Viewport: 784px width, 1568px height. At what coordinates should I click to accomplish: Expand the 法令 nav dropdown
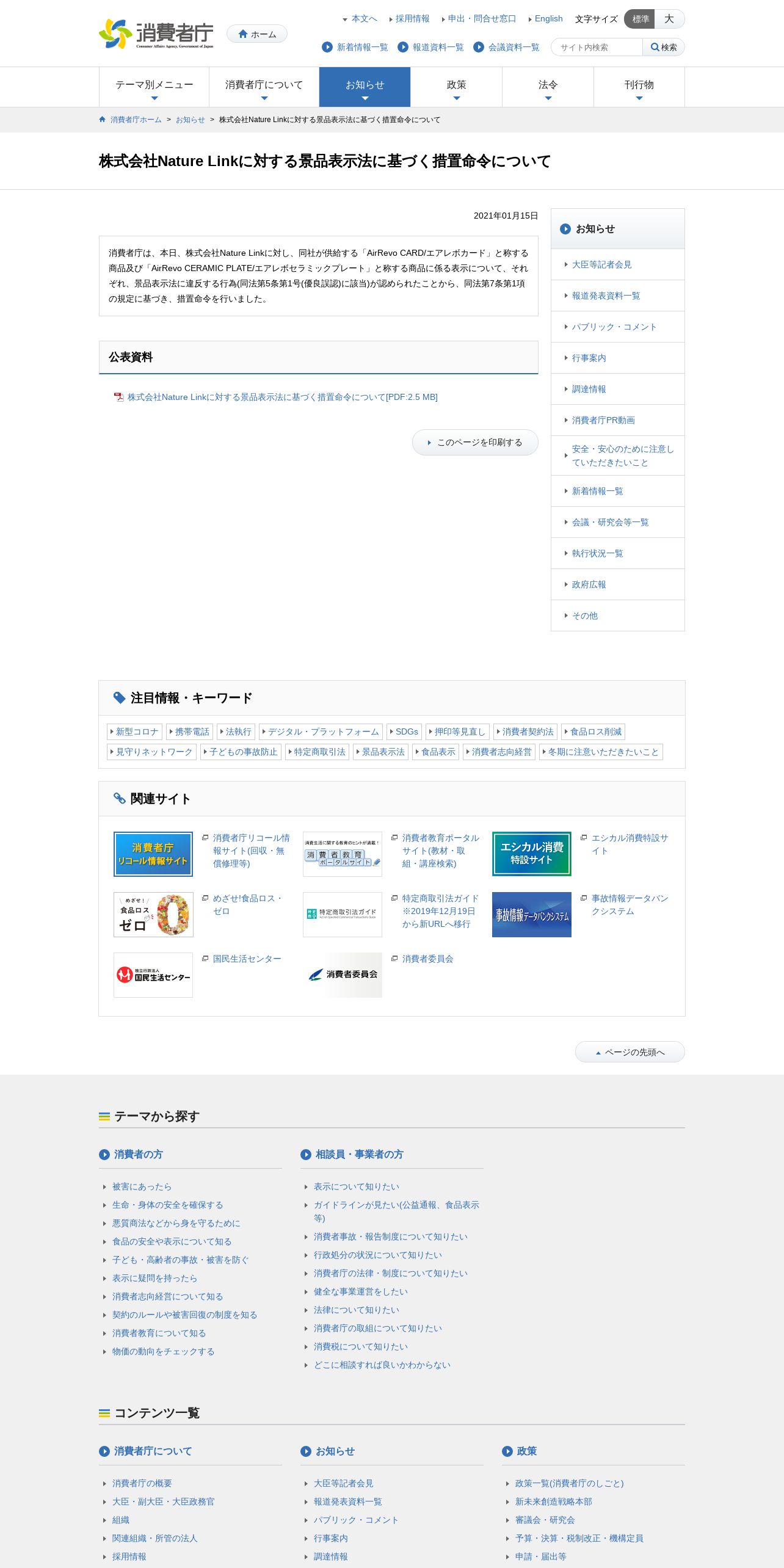point(548,87)
